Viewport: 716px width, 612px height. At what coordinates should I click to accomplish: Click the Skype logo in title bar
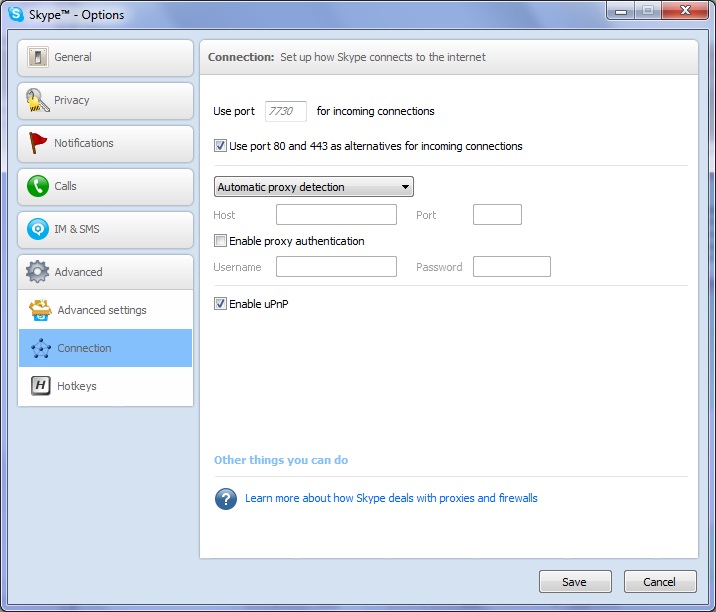point(16,14)
